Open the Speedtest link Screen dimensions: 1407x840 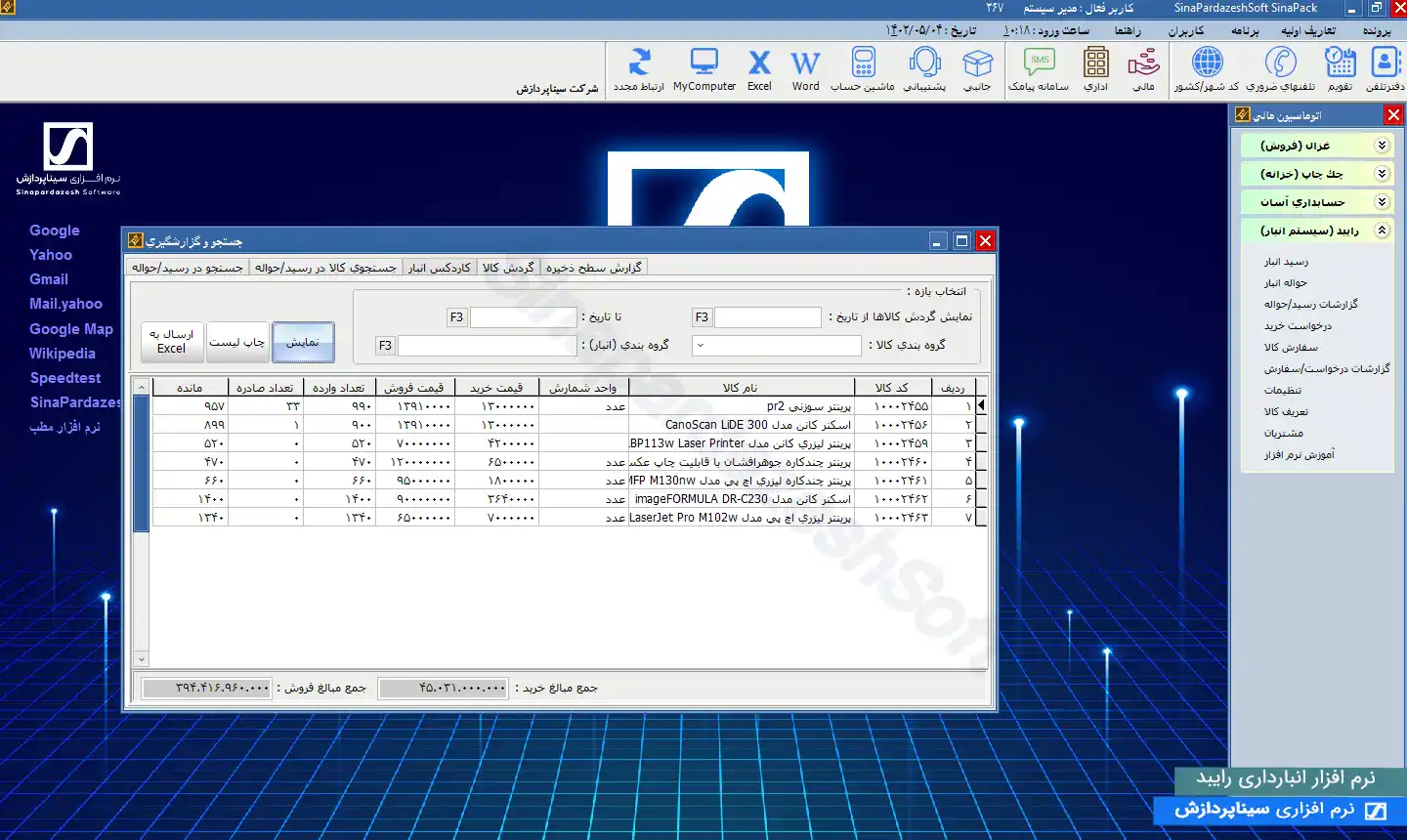[65, 378]
